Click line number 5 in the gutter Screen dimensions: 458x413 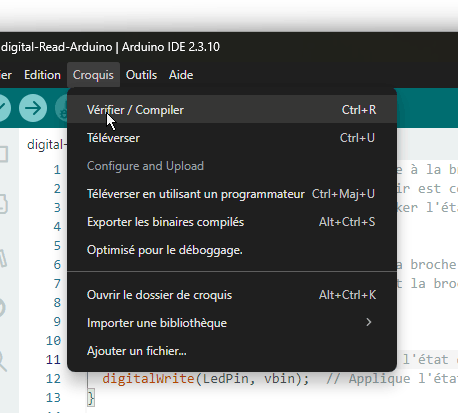(x=57, y=246)
